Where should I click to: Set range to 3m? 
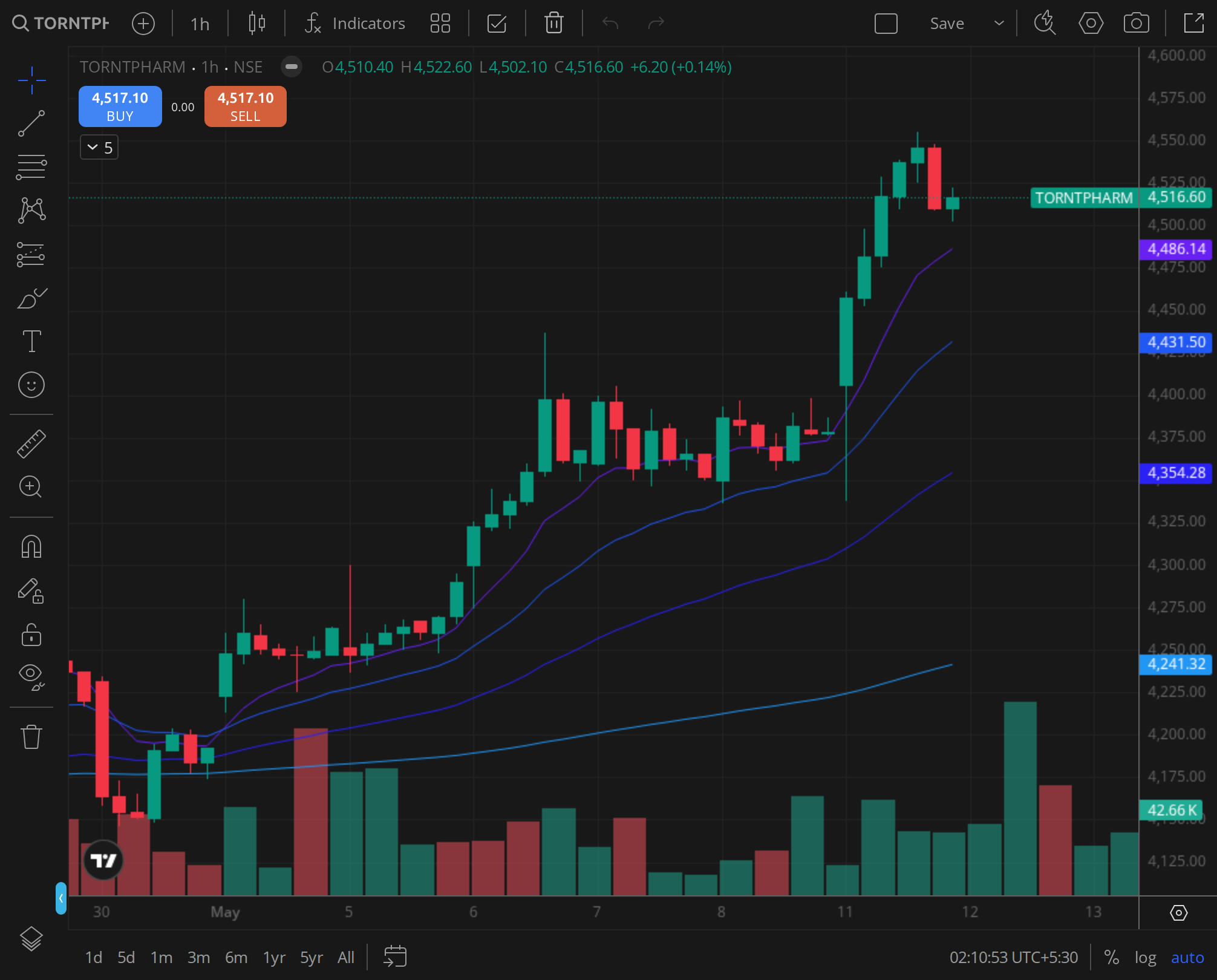198,957
